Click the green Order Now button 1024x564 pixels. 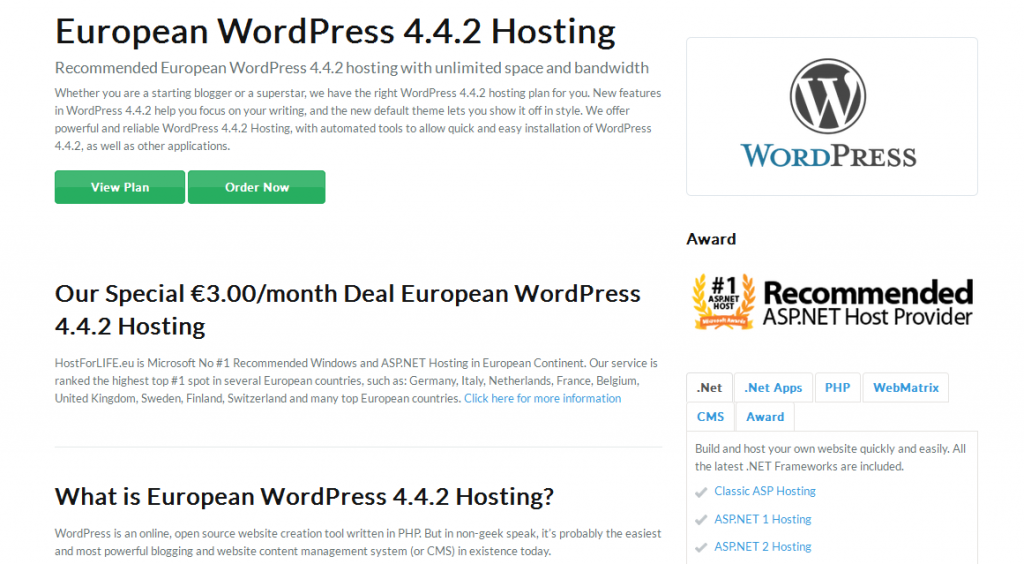tap(257, 187)
